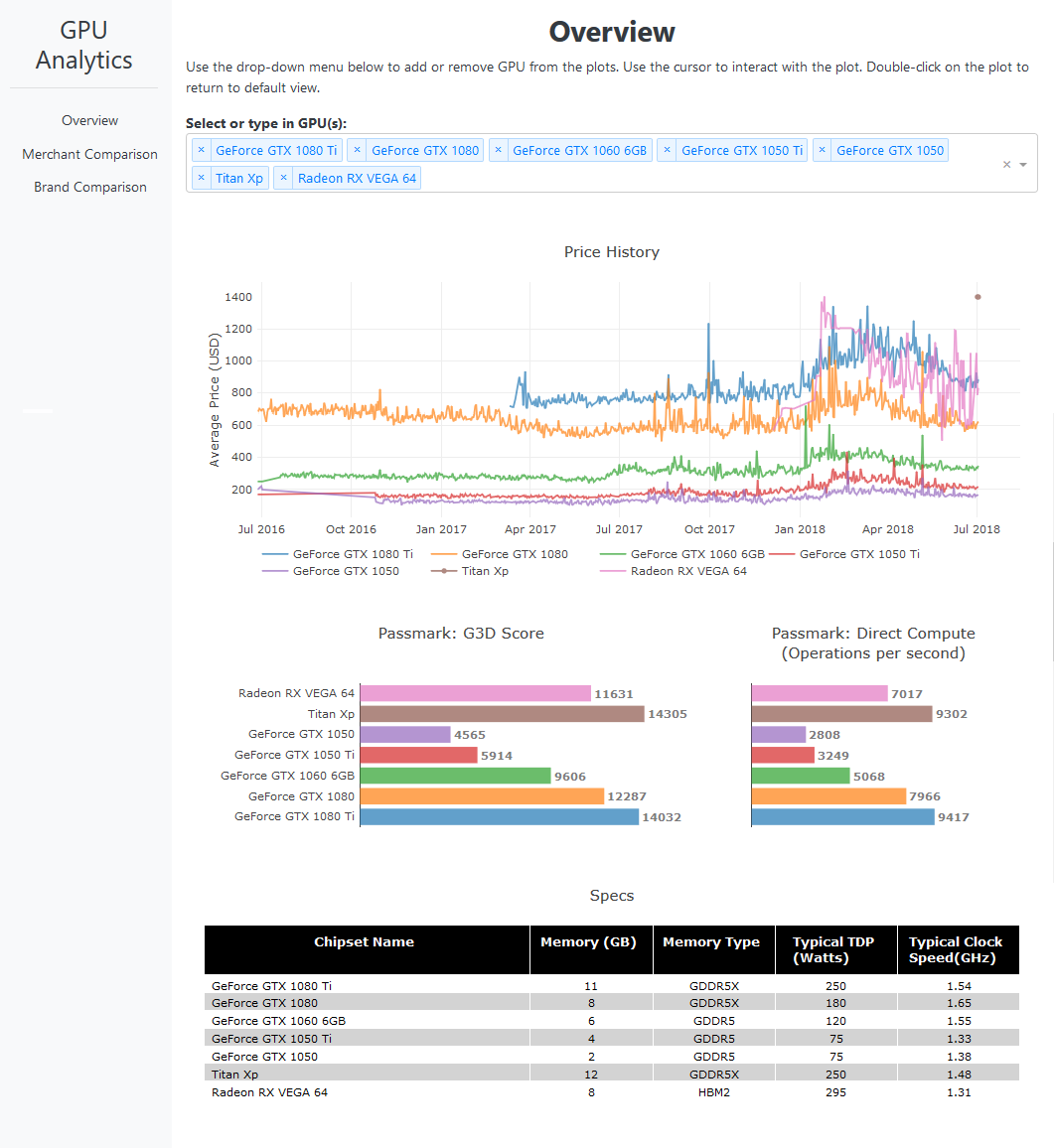Toggle Radeon RX VEGA 64 legend trace
1054x1148 pixels.
(x=674, y=571)
